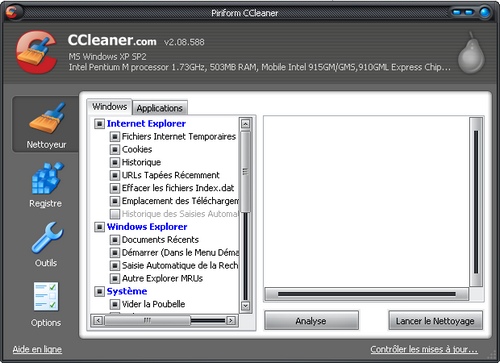The height and width of the screenshot is (363, 500).
Task: Open the Options checklist icon
Action: coord(46,296)
